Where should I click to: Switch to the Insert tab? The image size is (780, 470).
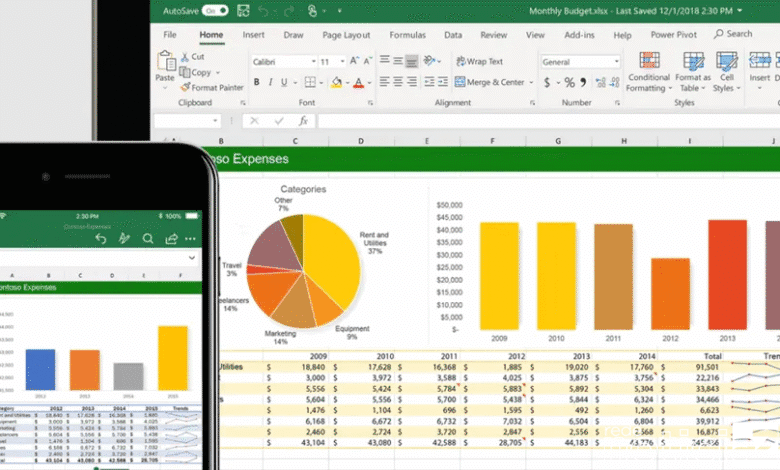[253, 34]
